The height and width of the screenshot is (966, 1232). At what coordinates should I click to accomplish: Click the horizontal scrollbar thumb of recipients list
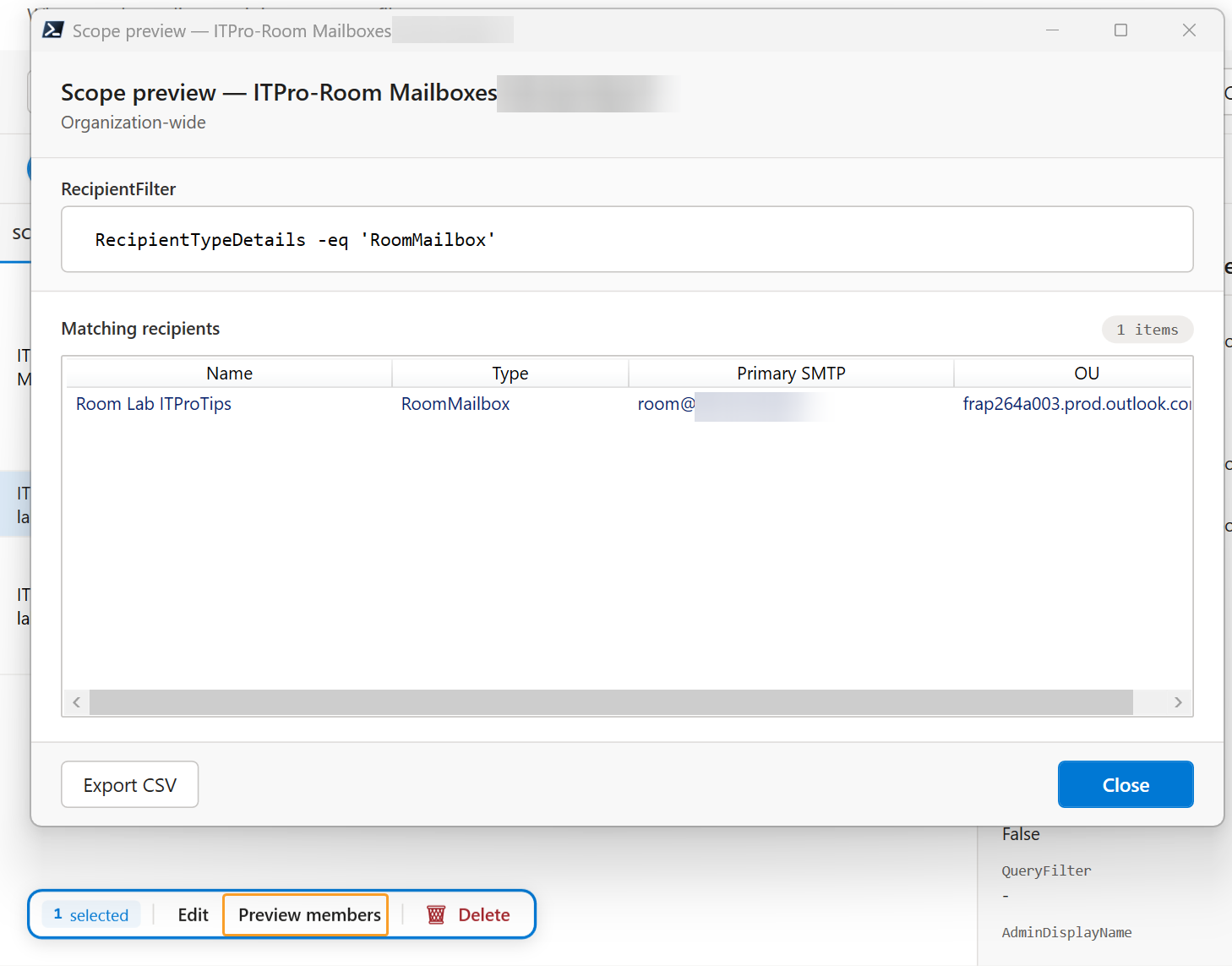click(x=611, y=702)
